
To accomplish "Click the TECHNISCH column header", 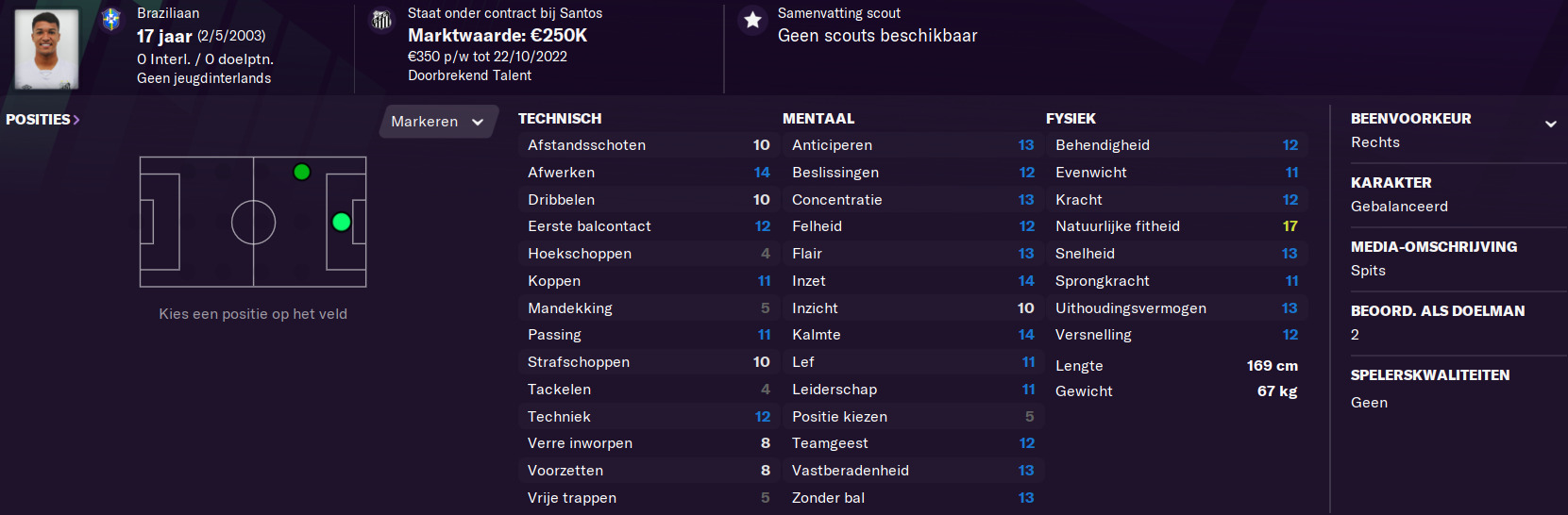I will pos(560,118).
